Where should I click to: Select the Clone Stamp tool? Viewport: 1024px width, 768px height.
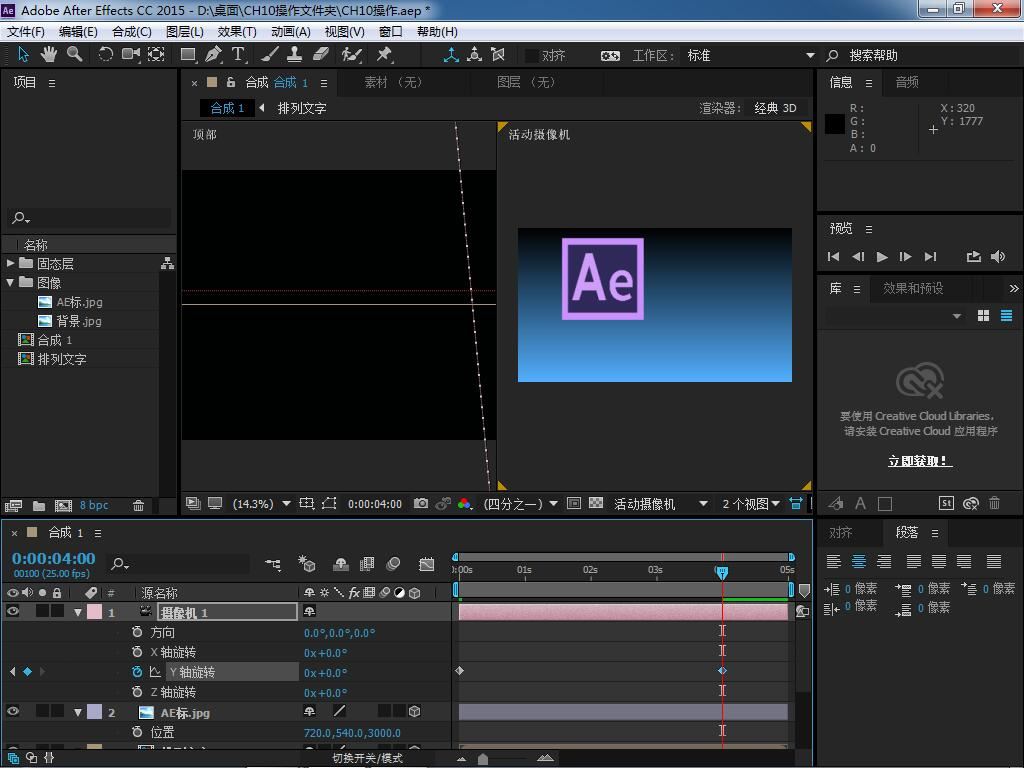[295, 54]
